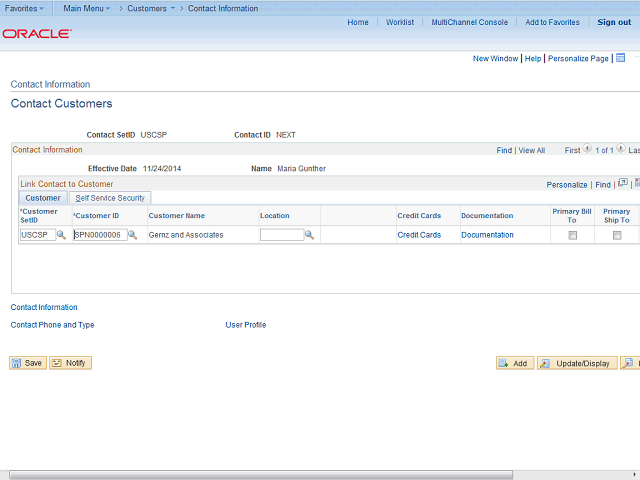Click Find in Link Contact grid
640x480 pixels.
tap(603, 185)
